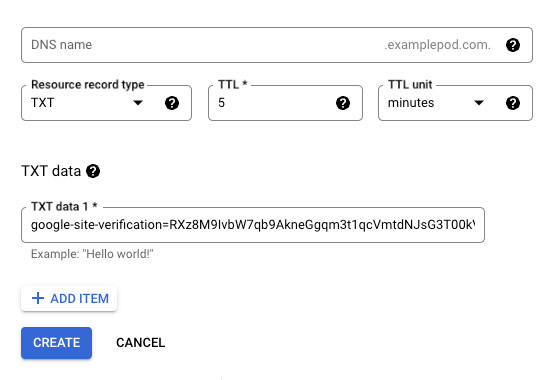Click into the TTL value field

point(271,103)
